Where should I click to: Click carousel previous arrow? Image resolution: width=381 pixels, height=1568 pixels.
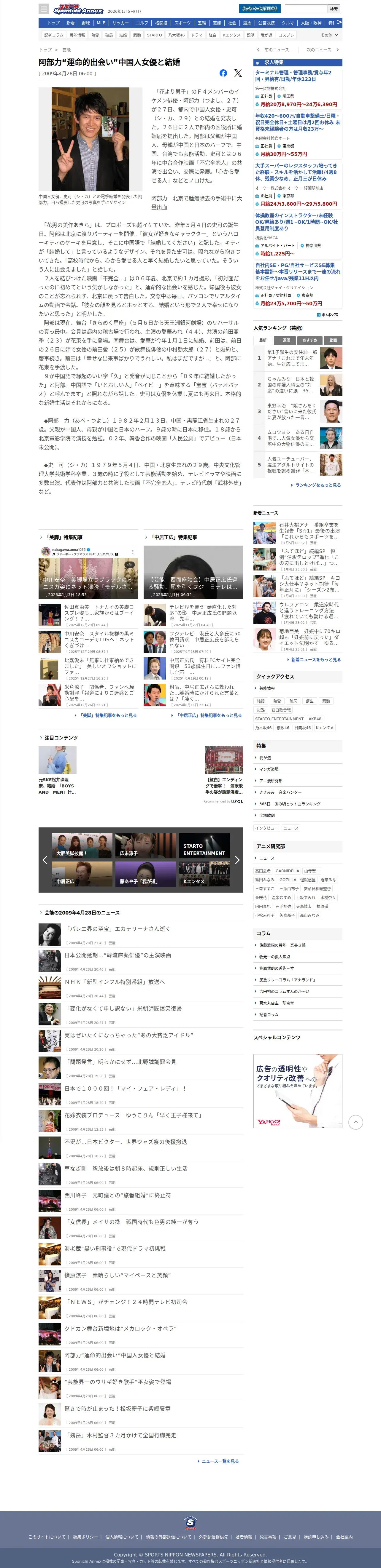pos(45,859)
